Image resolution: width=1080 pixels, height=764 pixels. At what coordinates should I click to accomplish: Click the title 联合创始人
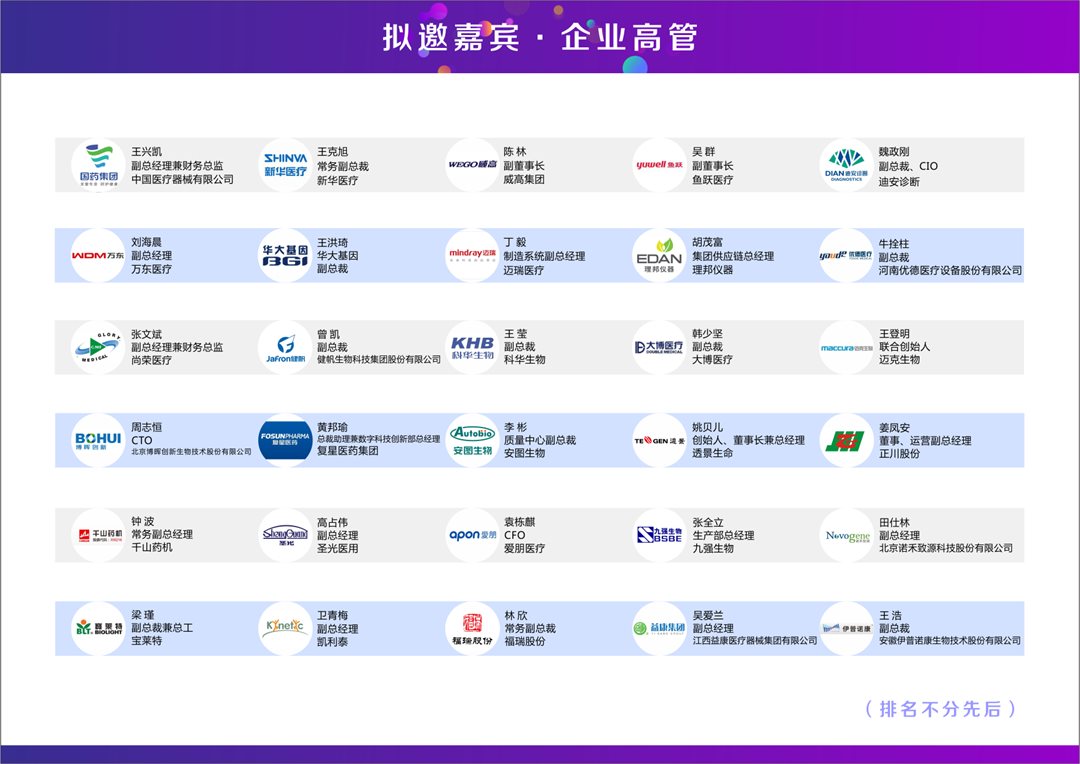click(x=904, y=347)
